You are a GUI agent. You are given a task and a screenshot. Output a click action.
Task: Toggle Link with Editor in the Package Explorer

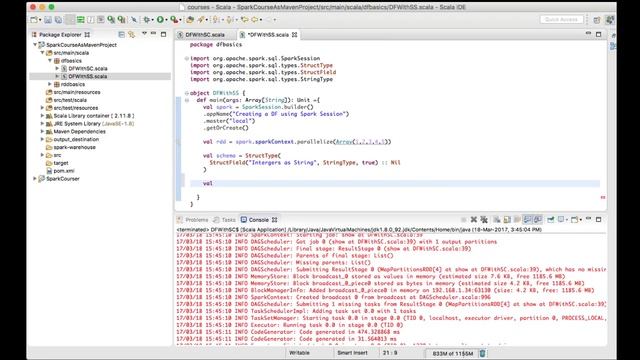(x=131, y=35)
